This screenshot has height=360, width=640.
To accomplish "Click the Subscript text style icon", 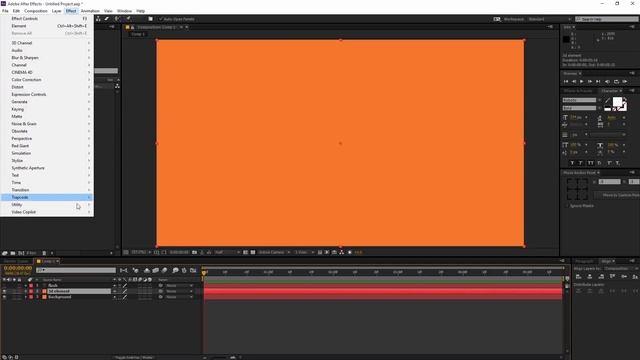I will click(618, 163).
